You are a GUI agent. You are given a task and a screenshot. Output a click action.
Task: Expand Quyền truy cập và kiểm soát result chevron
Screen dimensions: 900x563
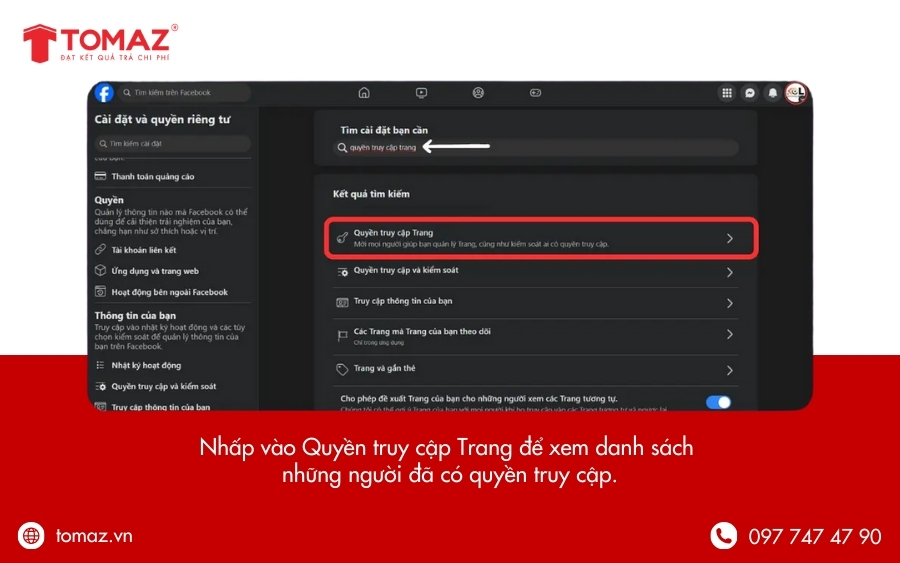coord(730,272)
